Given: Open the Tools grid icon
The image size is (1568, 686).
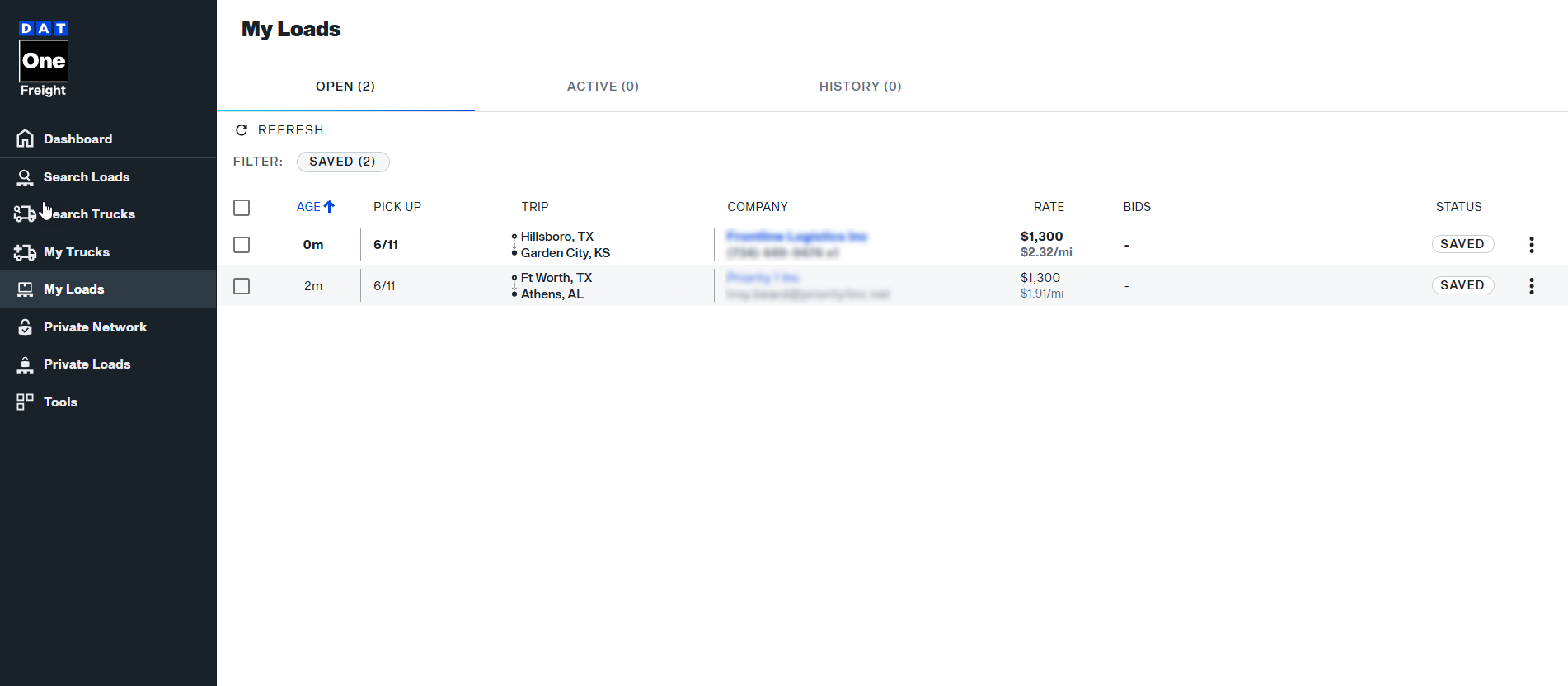Looking at the screenshot, I should [x=26, y=402].
